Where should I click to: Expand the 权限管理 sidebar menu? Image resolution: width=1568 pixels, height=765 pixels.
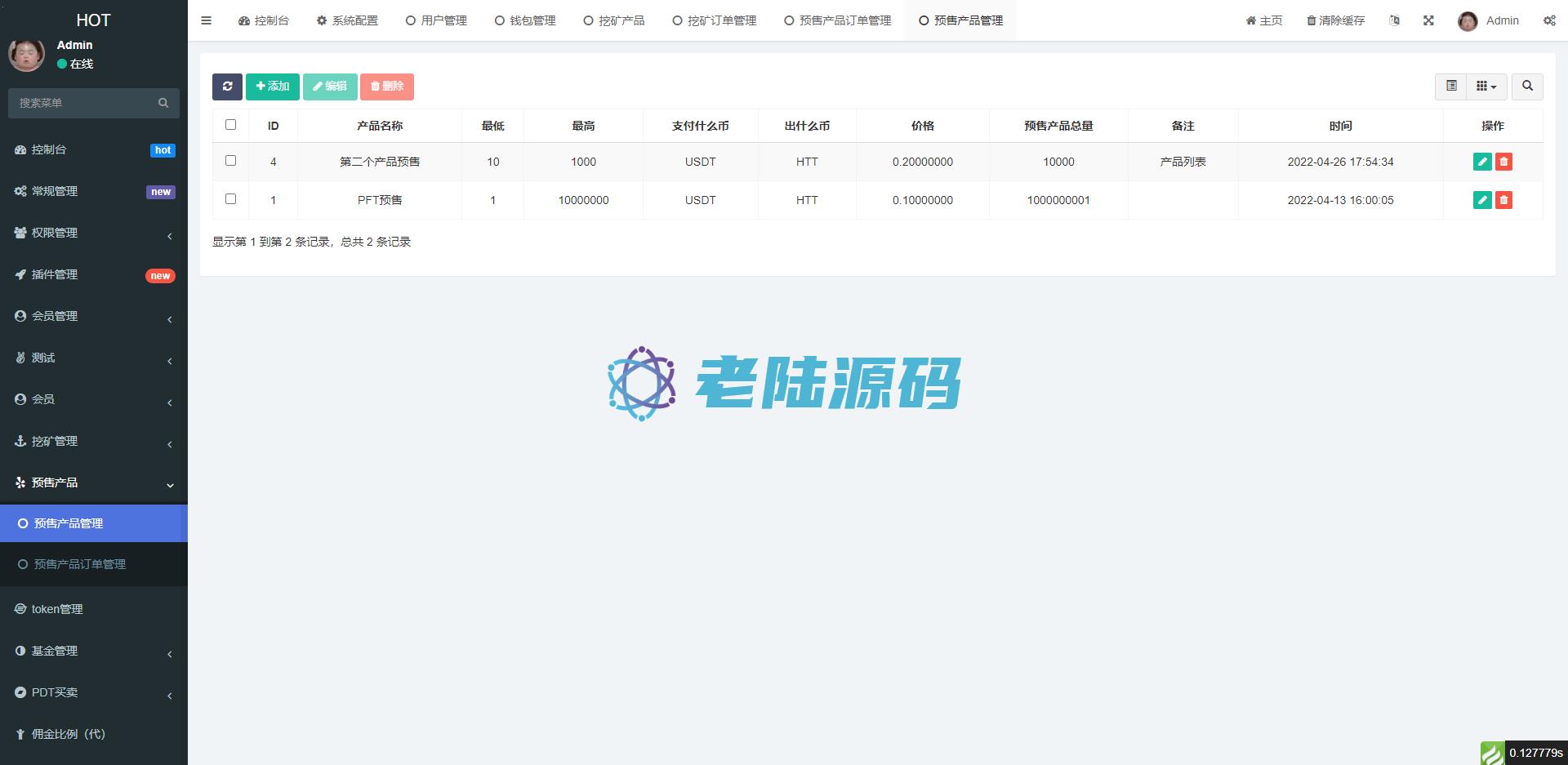click(x=94, y=233)
